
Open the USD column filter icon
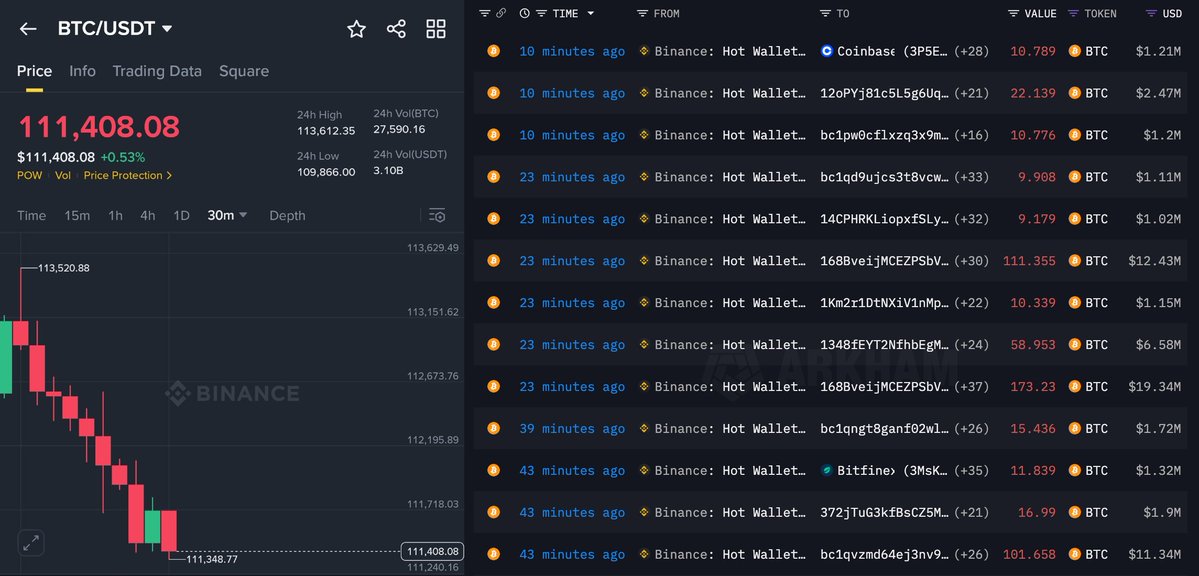[x=1152, y=13]
